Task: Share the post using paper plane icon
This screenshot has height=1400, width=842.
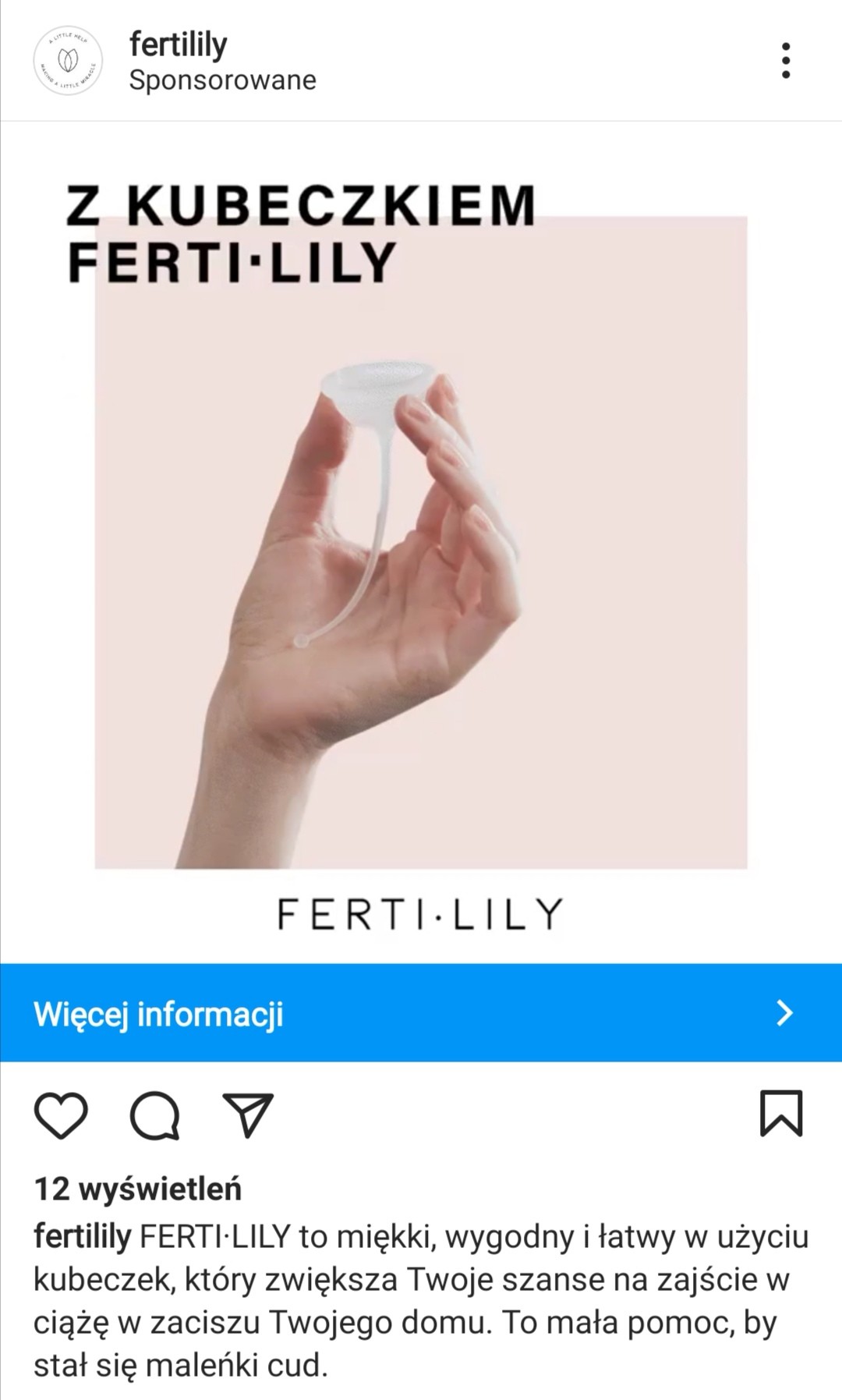Action: click(x=248, y=1115)
